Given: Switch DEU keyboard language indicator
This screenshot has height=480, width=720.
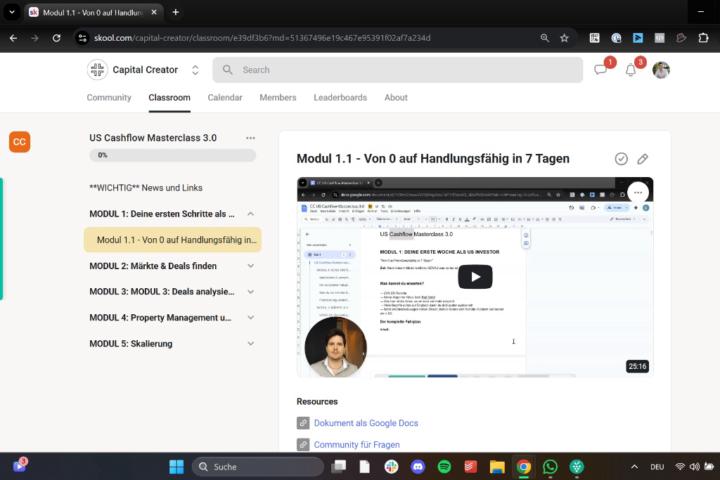Looking at the screenshot, I should click(657, 467).
